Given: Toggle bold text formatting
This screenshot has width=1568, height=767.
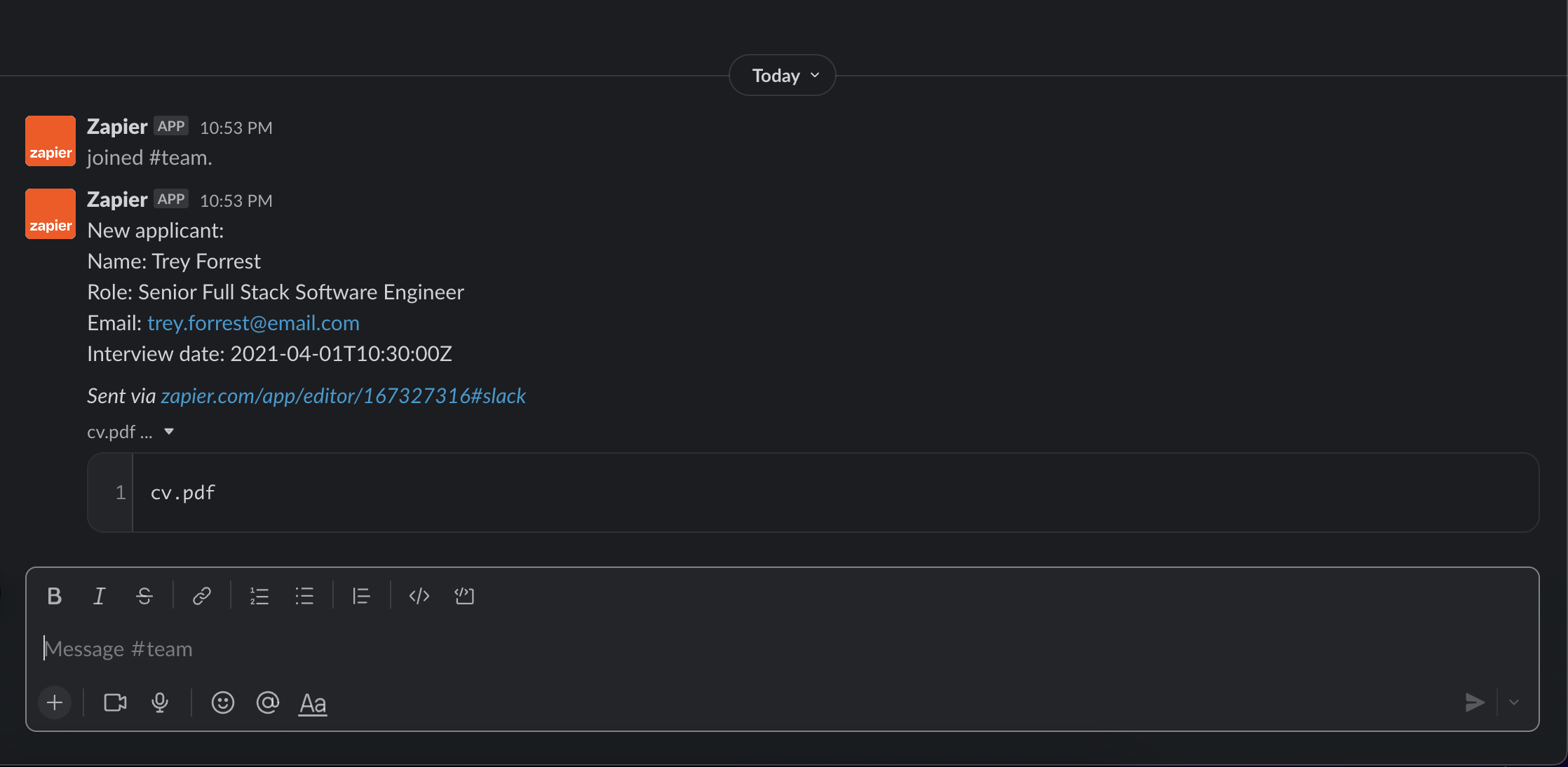Looking at the screenshot, I should coord(55,596).
